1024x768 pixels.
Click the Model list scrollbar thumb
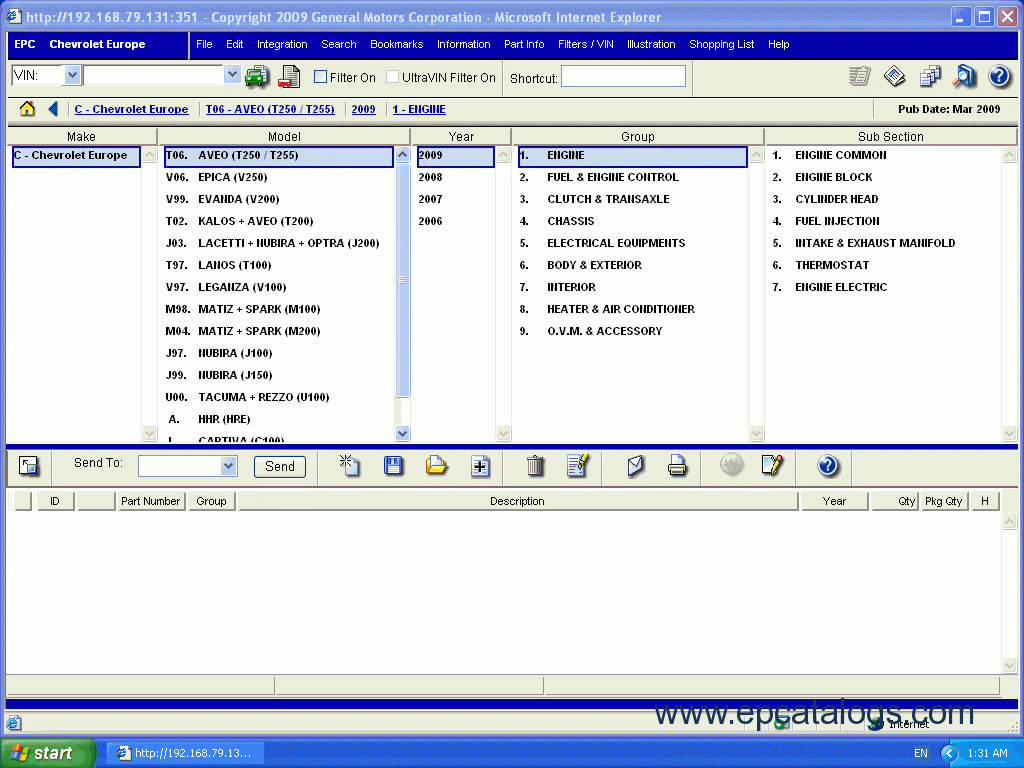pyautogui.click(x=402, y=280)
